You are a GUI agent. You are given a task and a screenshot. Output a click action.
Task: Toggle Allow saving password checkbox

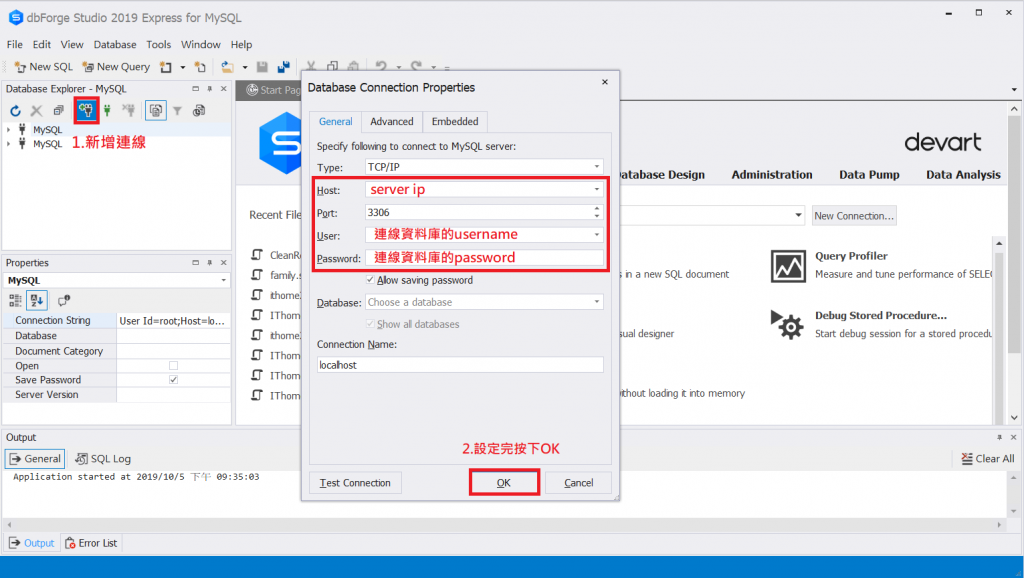pyautogui.click(x=370, y=280)
